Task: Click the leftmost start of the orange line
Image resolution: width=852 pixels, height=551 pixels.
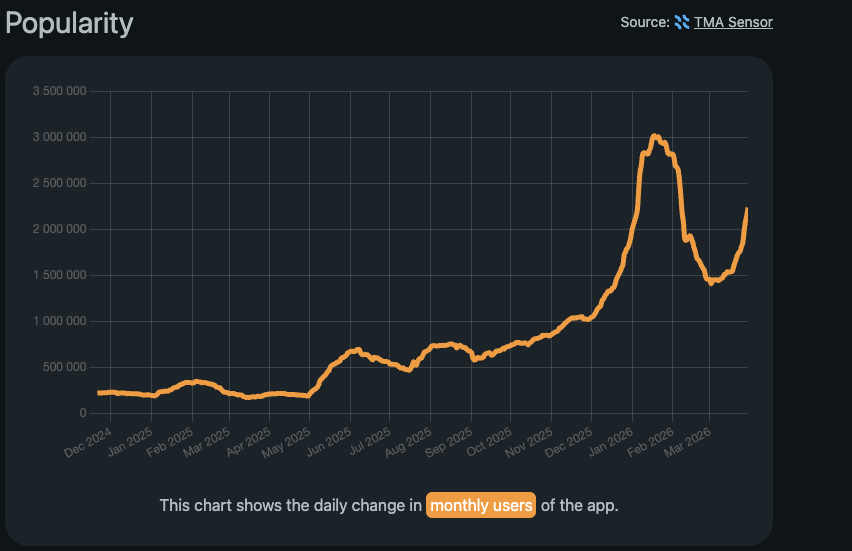Action: click(99, 393)
